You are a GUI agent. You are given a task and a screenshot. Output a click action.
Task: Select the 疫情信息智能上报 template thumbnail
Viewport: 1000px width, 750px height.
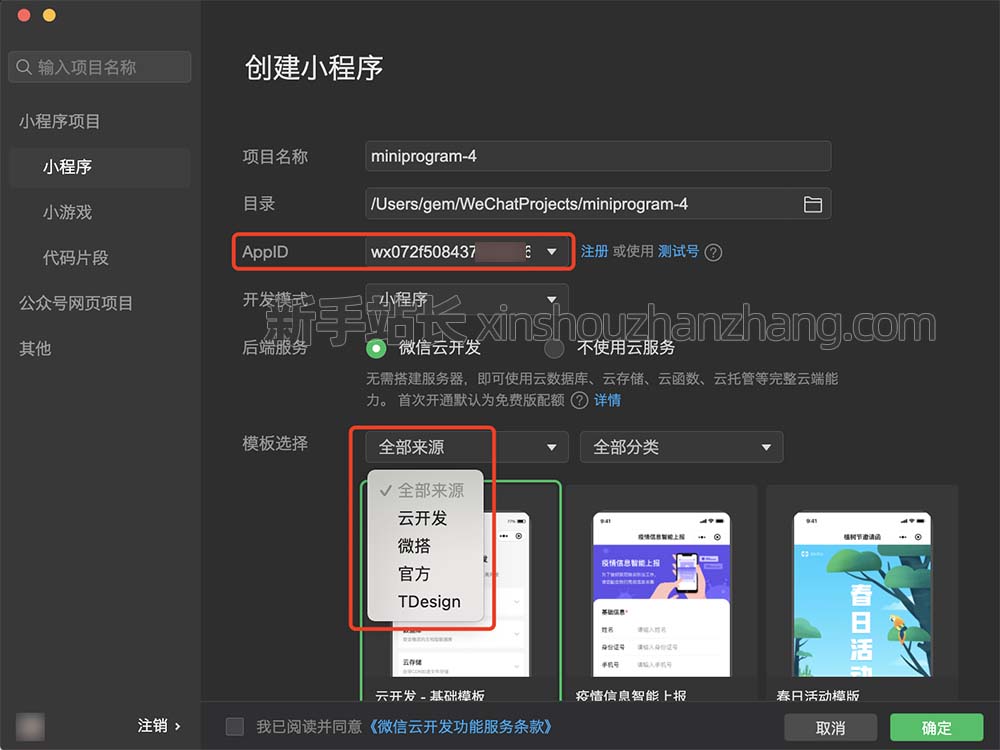click(661, 594)
